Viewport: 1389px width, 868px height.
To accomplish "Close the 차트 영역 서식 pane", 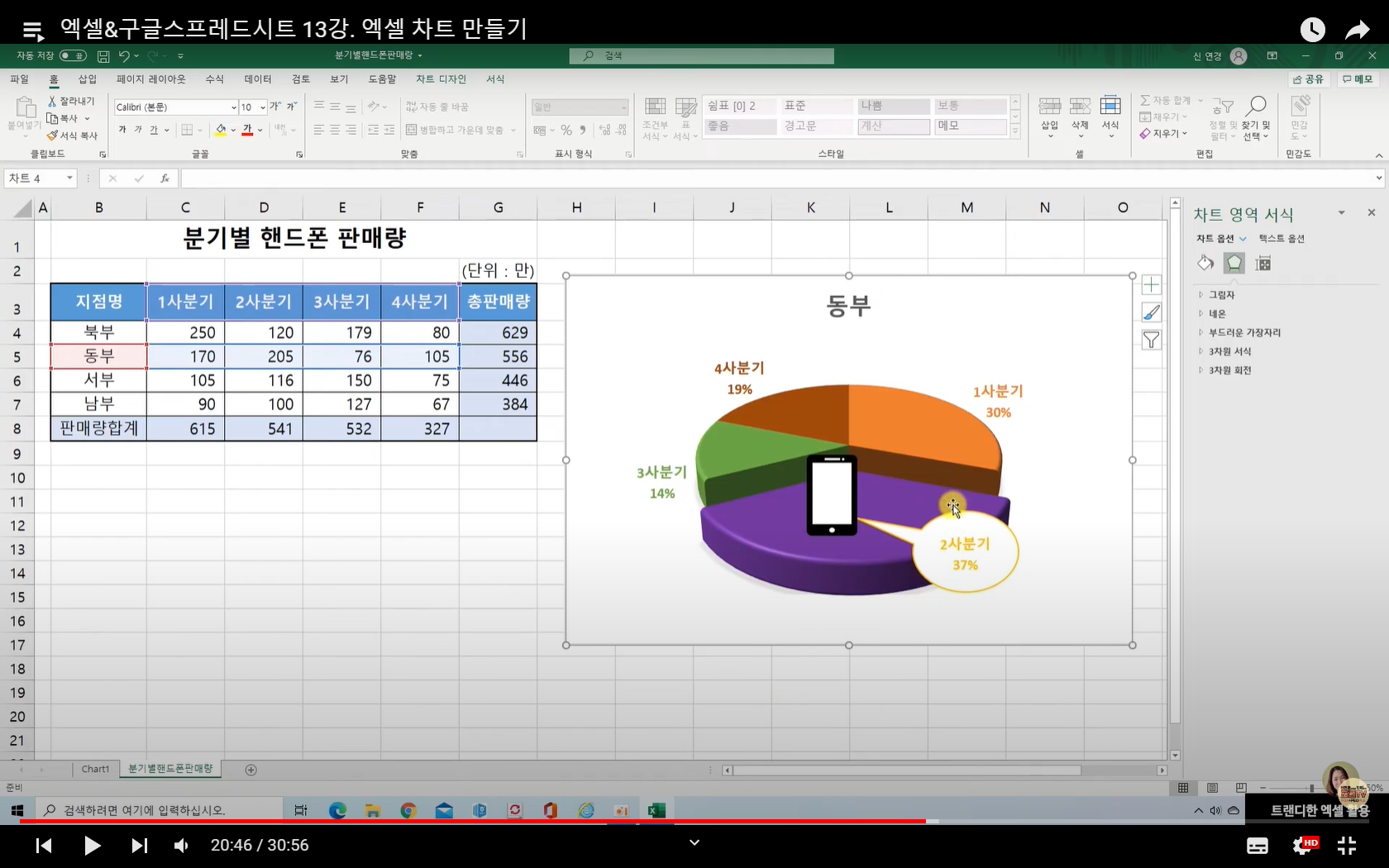I will click(x=1372, y=212).
